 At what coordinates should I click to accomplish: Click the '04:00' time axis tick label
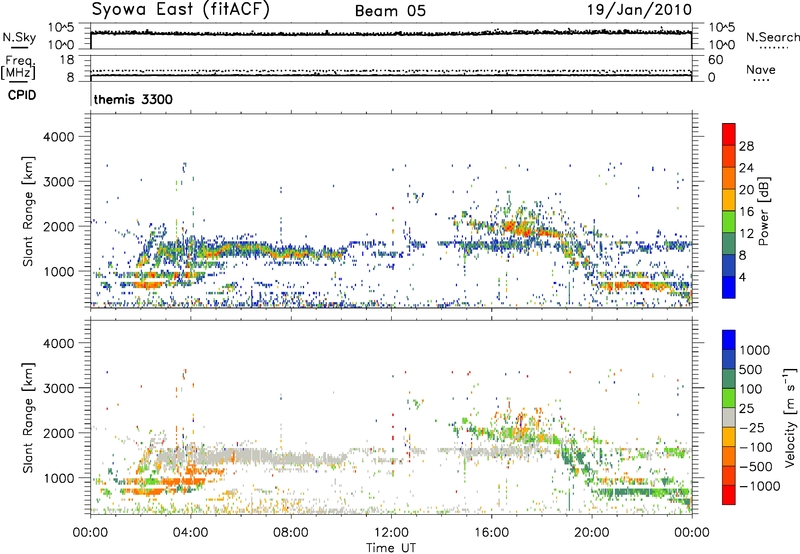coord(190,533)
